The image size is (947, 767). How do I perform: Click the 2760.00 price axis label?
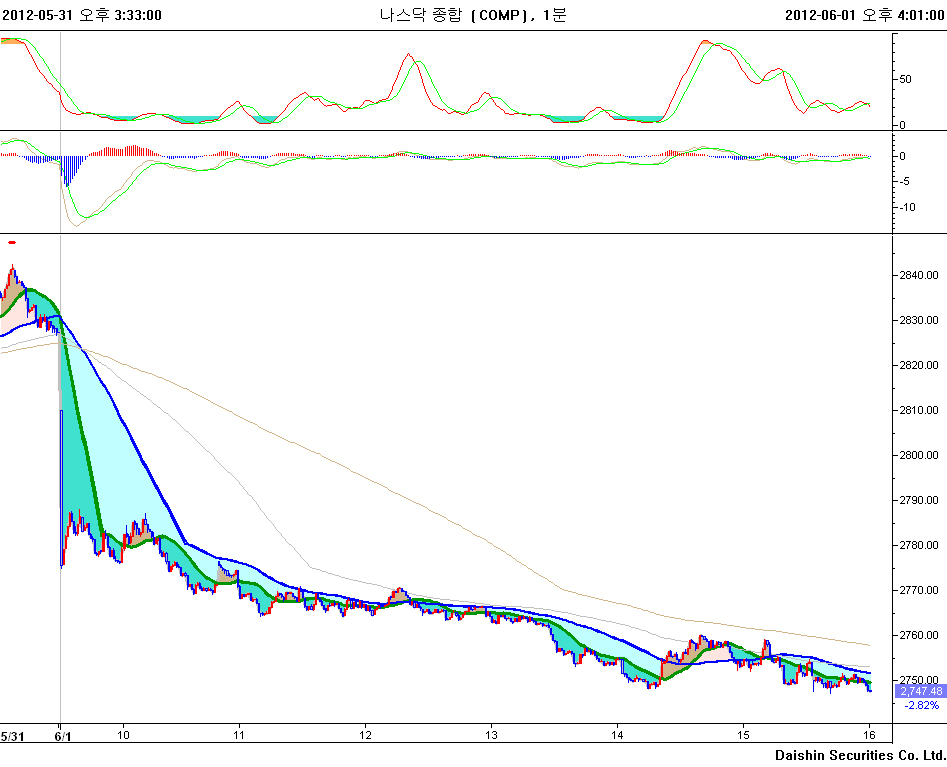click(x=917, y=635)
